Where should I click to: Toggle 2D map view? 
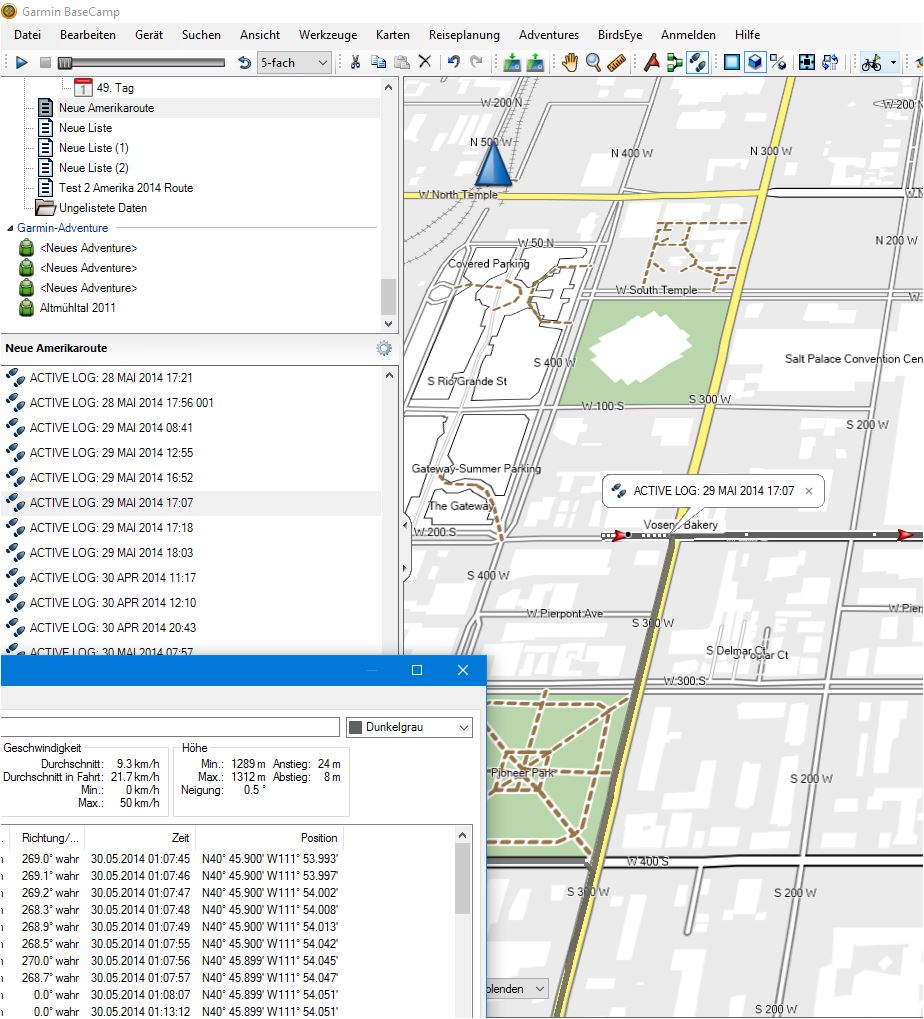[x=732, y=63]
